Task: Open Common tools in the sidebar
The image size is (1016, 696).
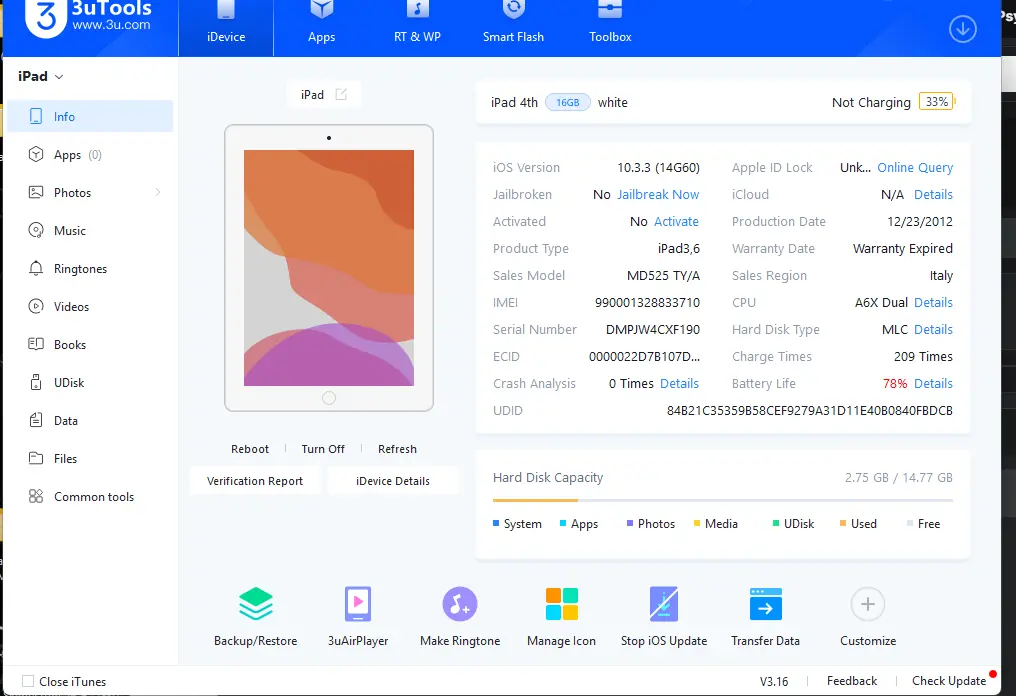Action: coord(90,497)
